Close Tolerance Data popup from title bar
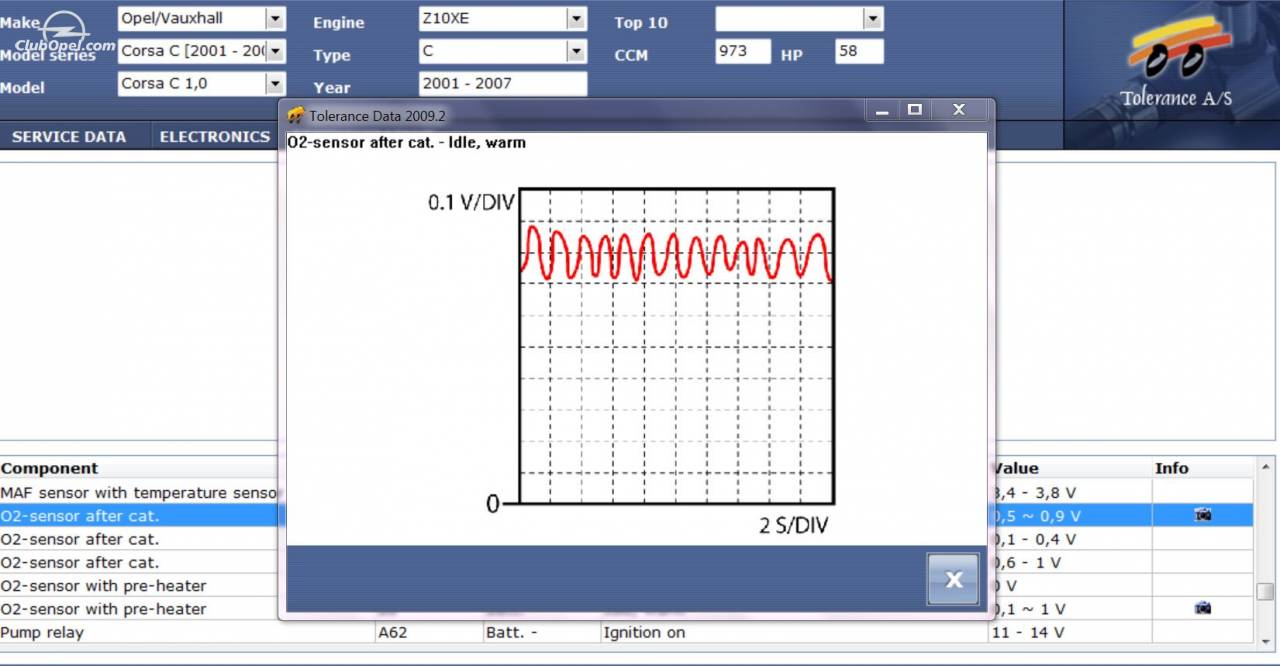The image size is (1280, 666). [958, 110]
